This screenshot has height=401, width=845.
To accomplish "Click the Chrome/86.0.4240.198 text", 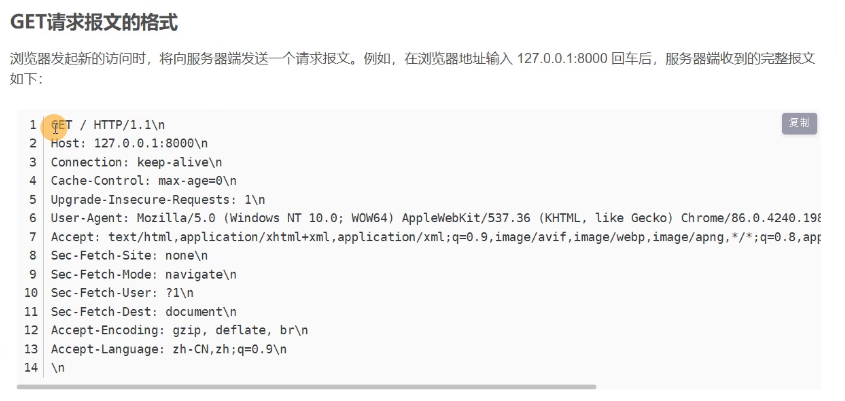I will (x=751, y=218).
